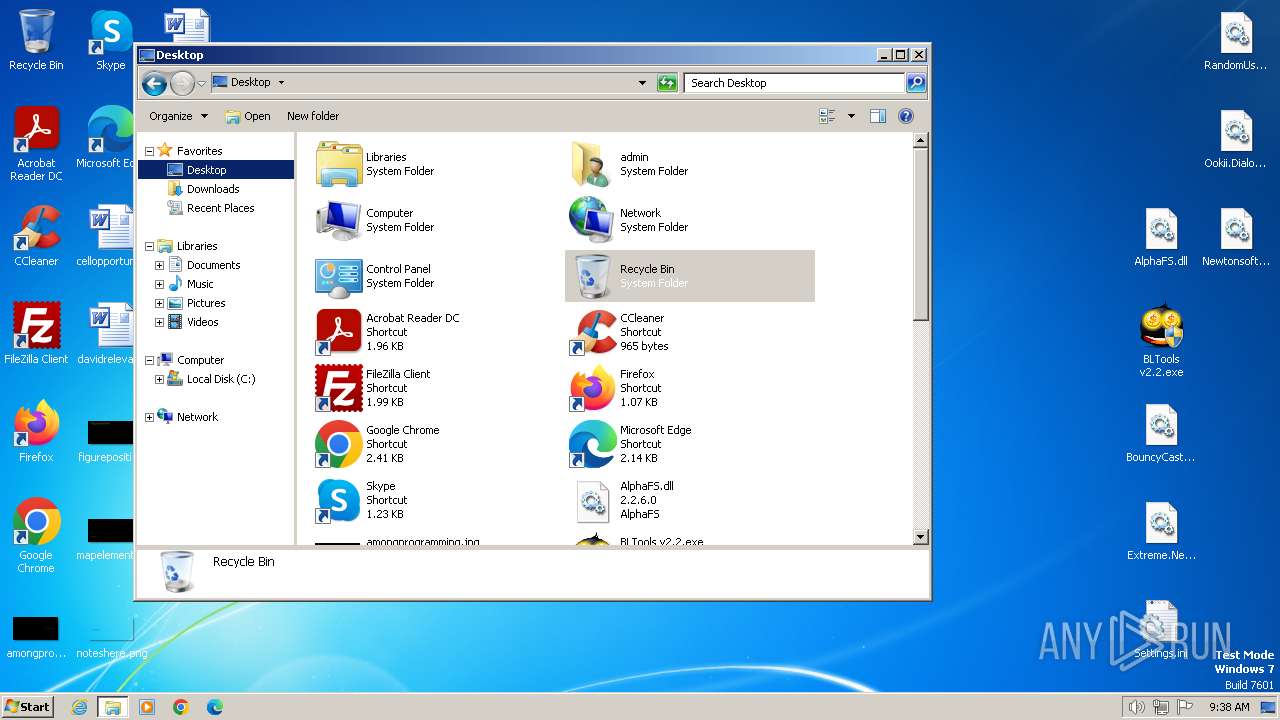The height and width of the screenshot is (720, 1280).
Task: Toggle the preview pane button
Action: pos(877,116)
